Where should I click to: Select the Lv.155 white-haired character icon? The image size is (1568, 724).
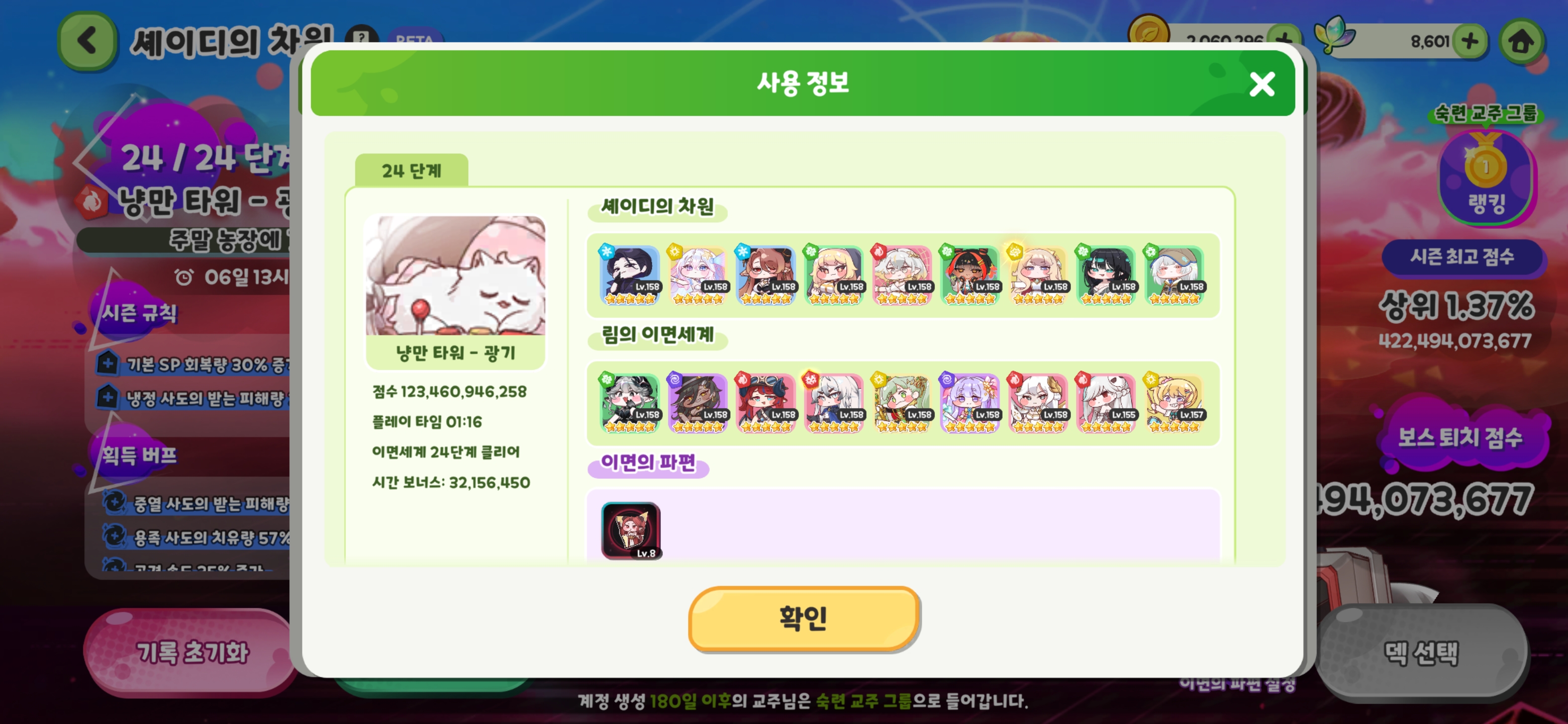coord(1106,403)
